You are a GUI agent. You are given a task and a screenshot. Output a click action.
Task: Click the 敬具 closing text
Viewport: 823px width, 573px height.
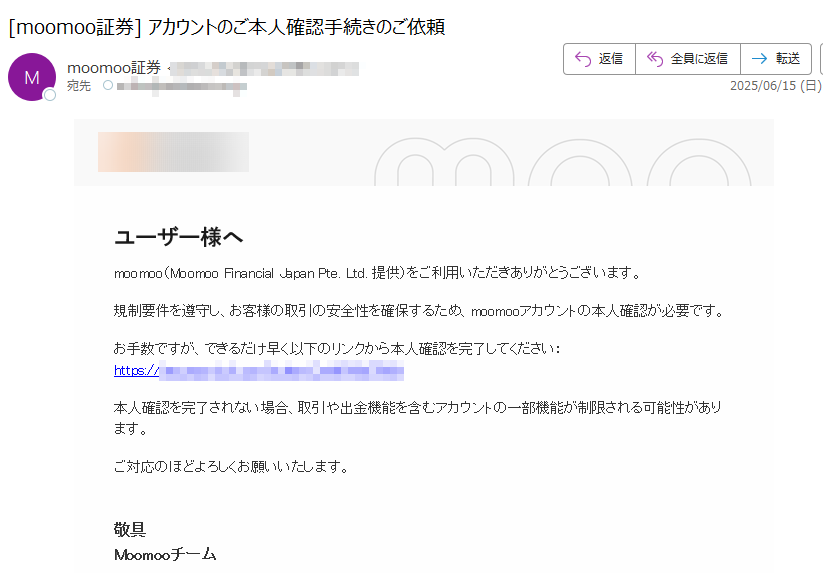pyautogui.click(x=130, y=529)
